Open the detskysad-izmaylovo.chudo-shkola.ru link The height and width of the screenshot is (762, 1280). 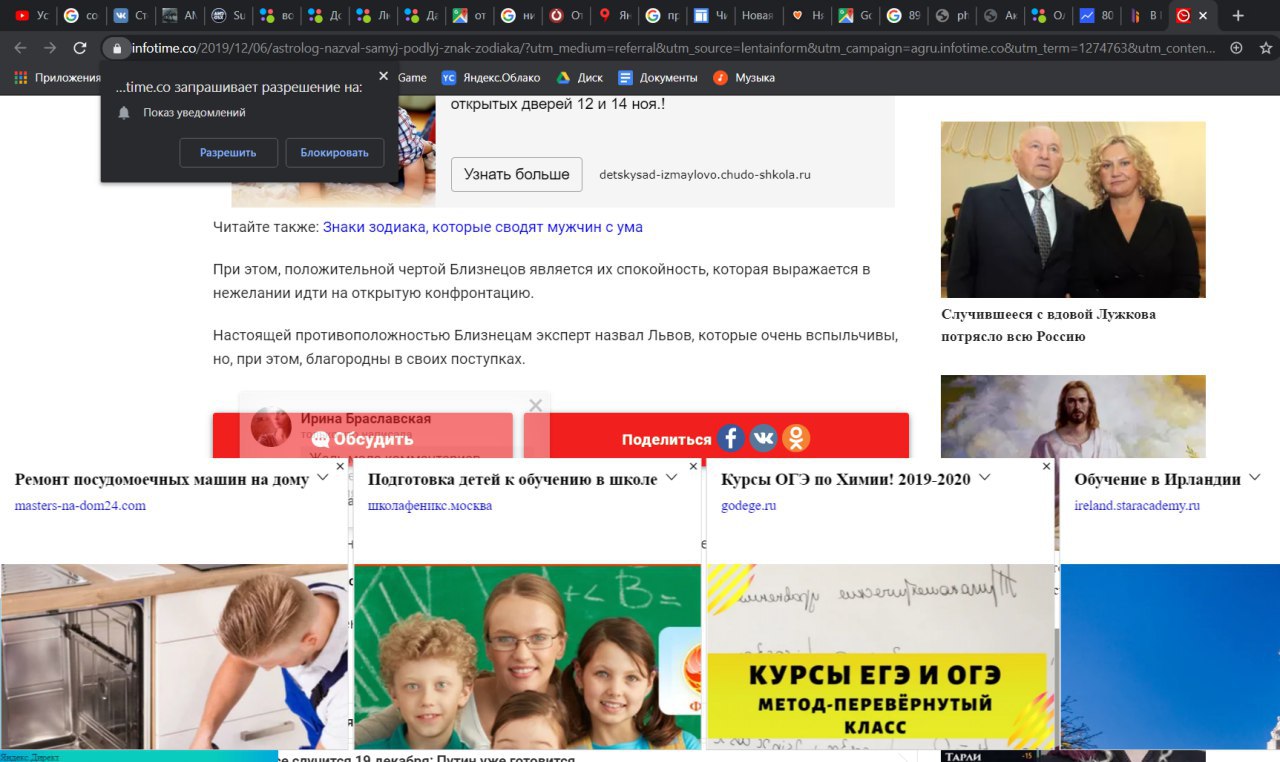tap(705, 174)
